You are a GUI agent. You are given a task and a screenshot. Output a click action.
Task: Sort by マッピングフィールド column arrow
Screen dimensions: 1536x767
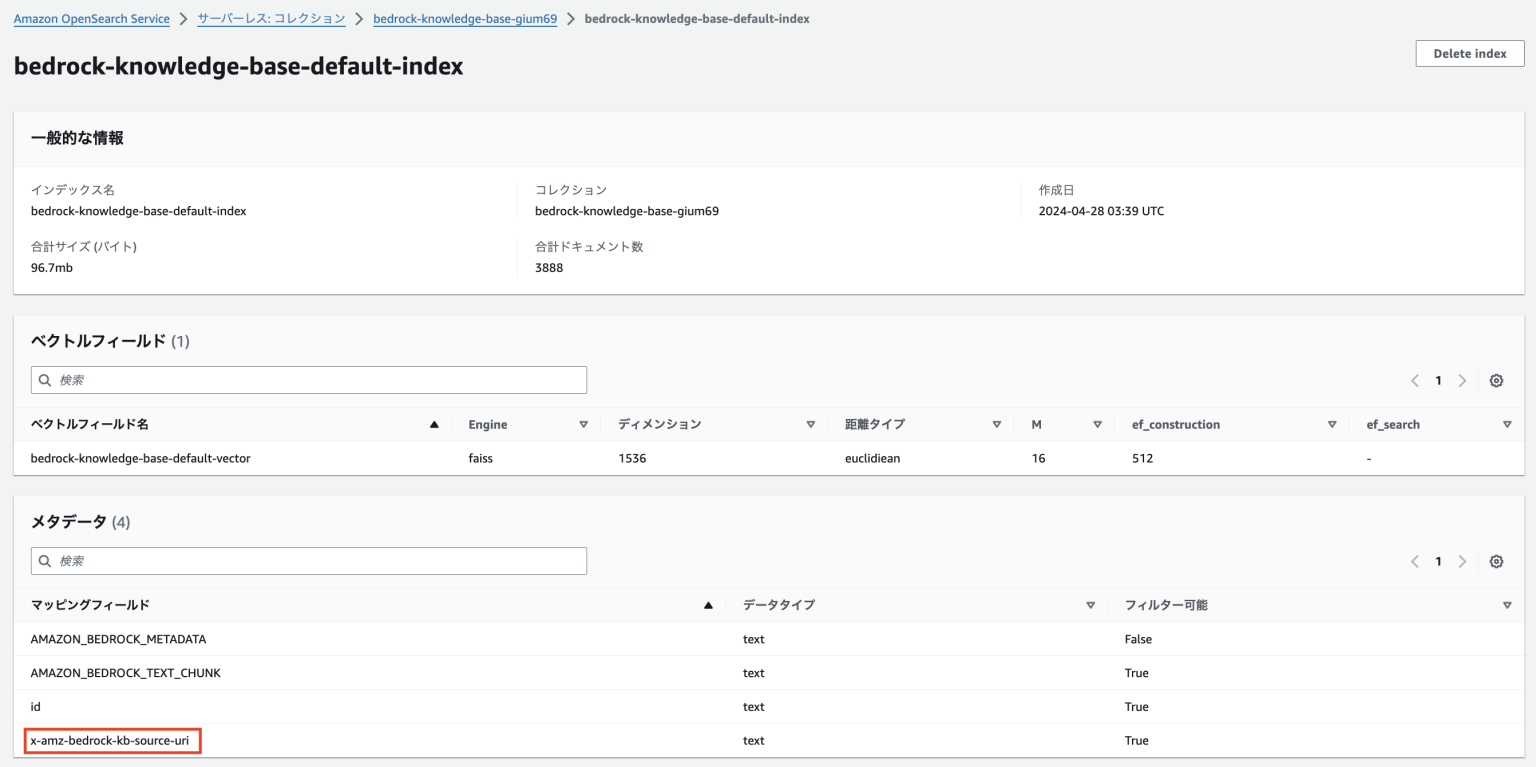708,604
